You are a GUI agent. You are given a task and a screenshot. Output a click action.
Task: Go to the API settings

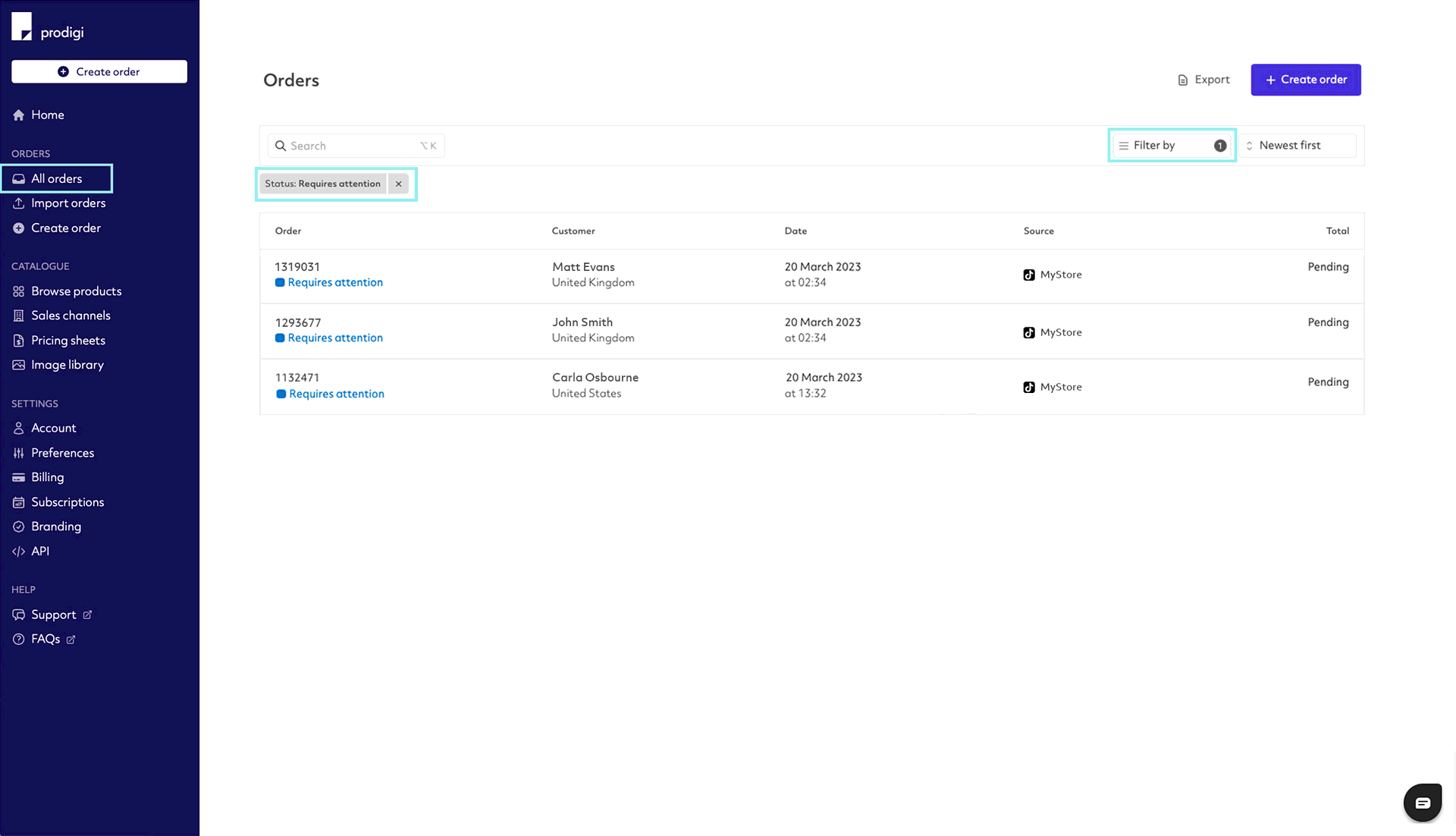coord(39,552)
